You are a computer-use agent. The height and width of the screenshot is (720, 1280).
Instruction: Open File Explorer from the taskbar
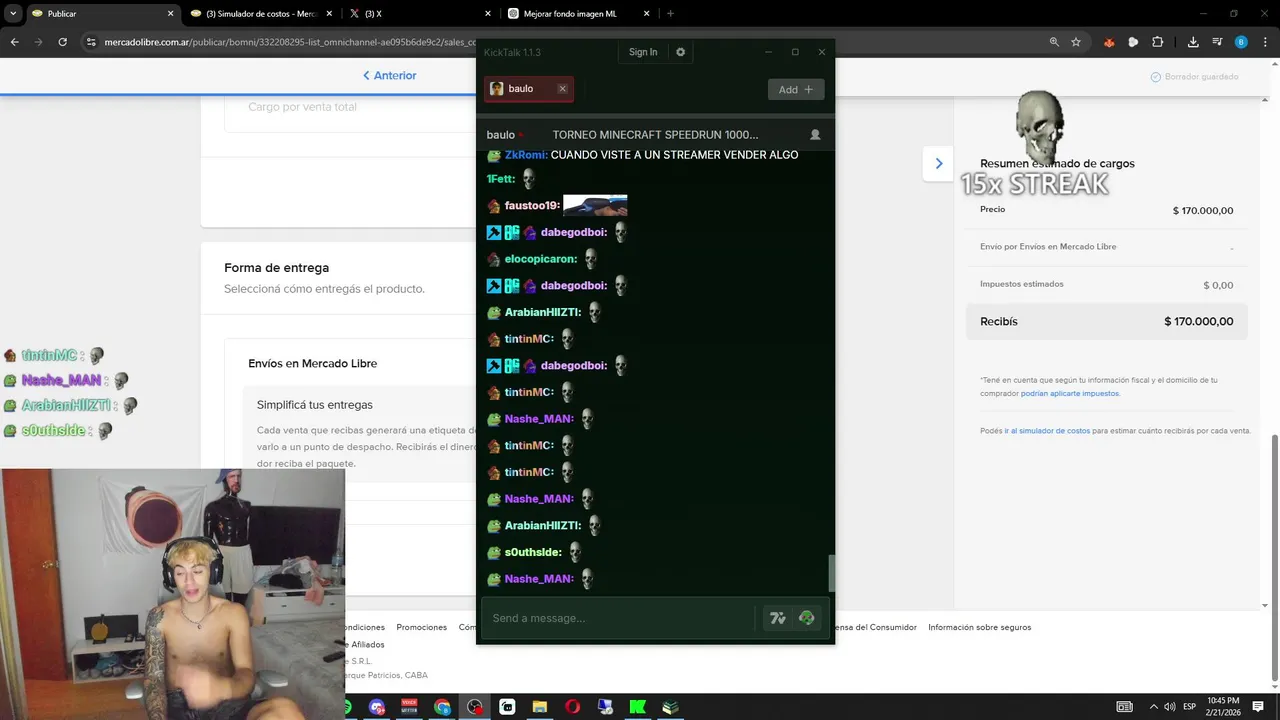coord(540,707)
